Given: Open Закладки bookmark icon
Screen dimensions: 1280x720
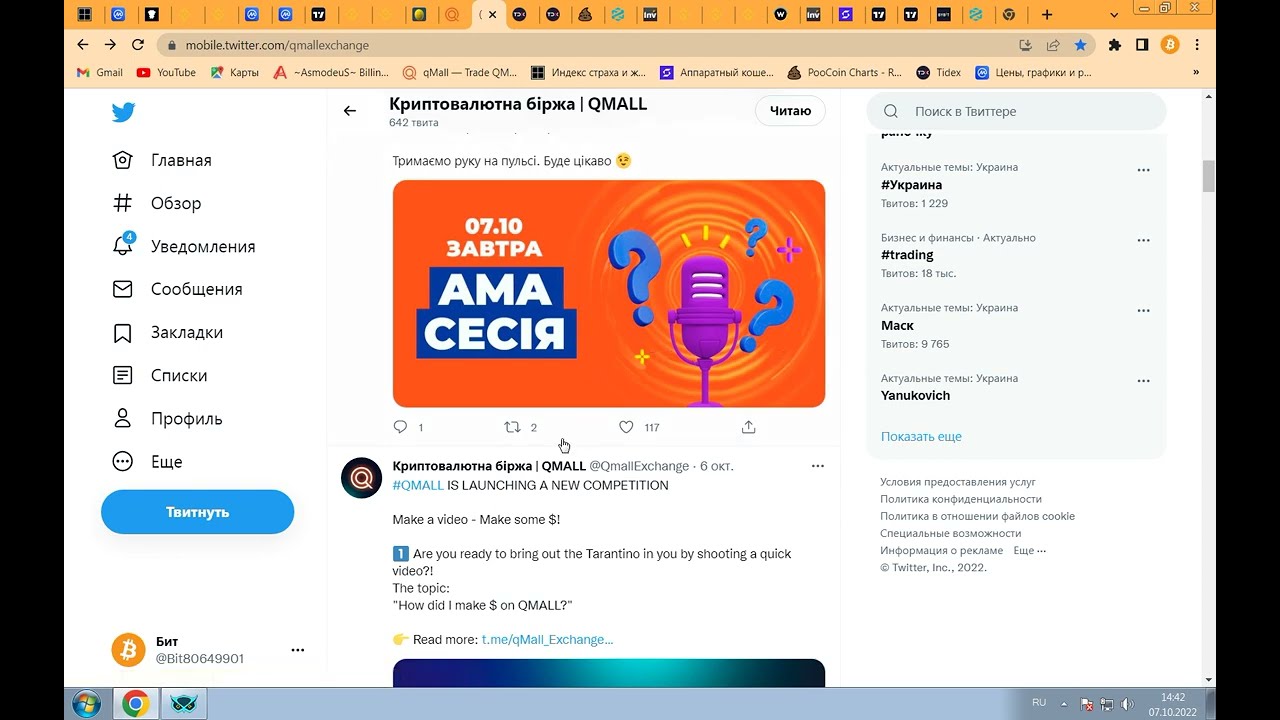Looking at the screenshot, I should click(122, 332).
